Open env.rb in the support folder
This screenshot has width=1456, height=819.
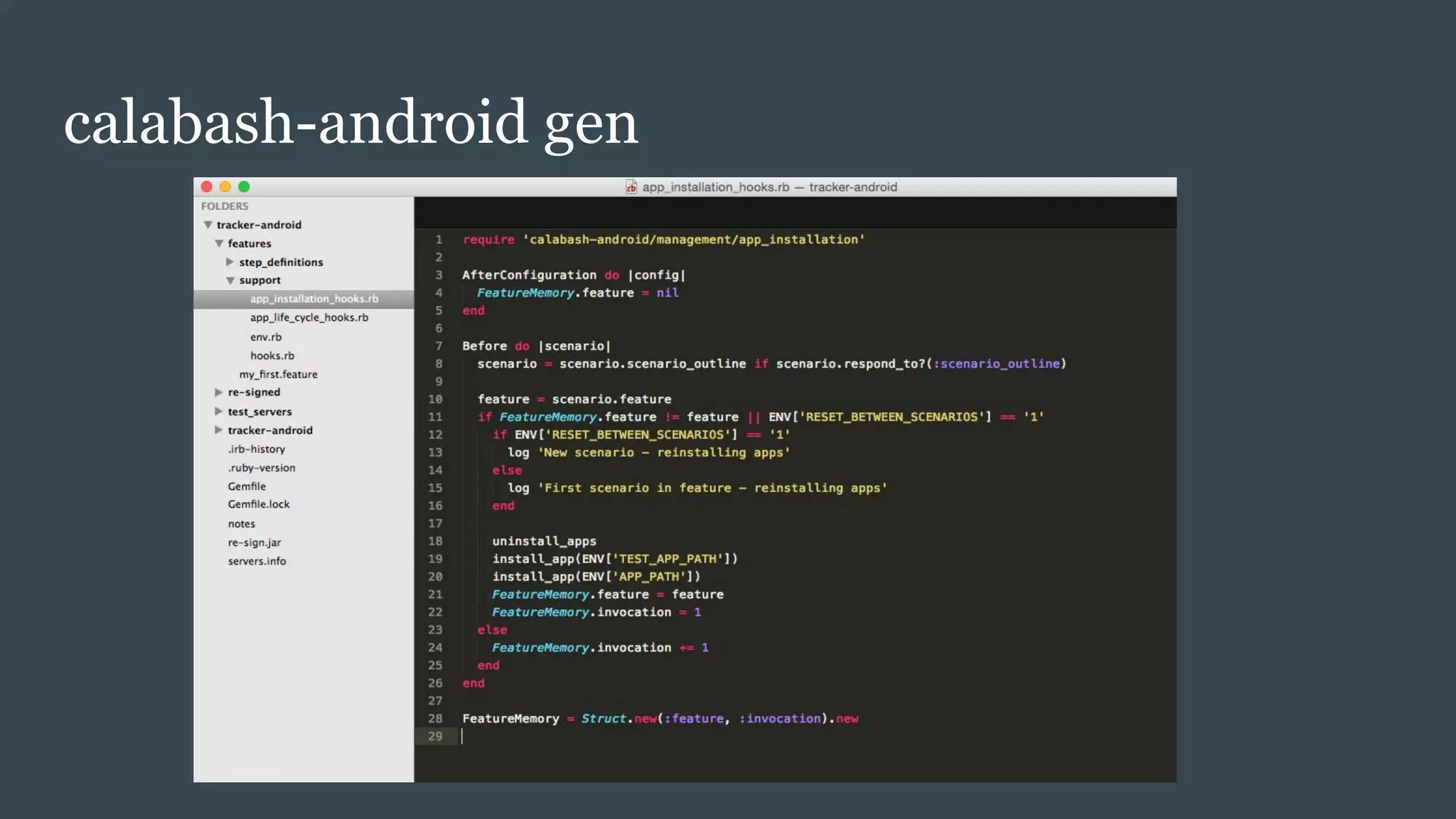pyautogui.click(x=266, y=337)
